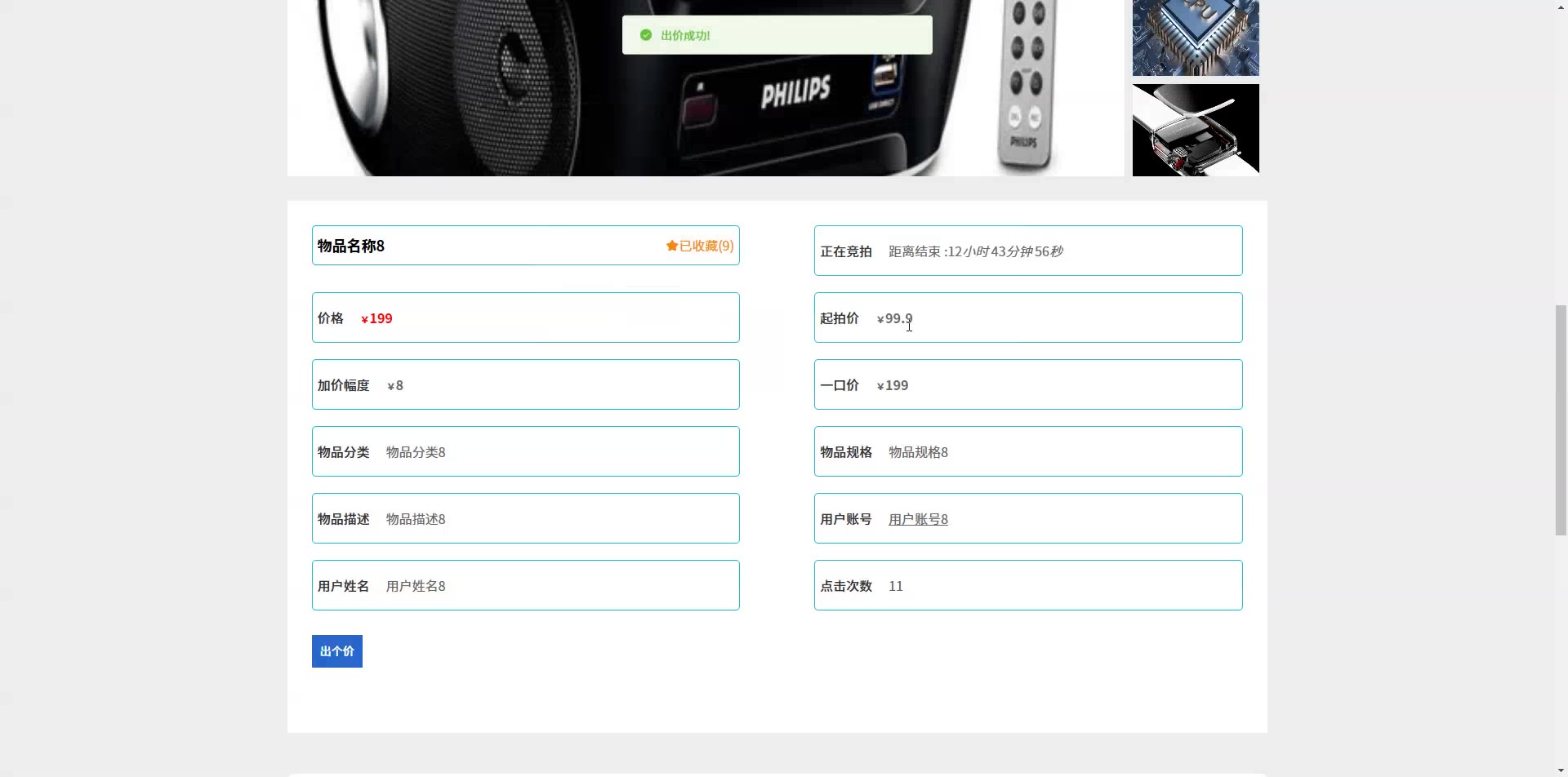Click the scrollbar down arrow
The height and width of the screenshot is (777, 1568).
(x=1561, y=770)
